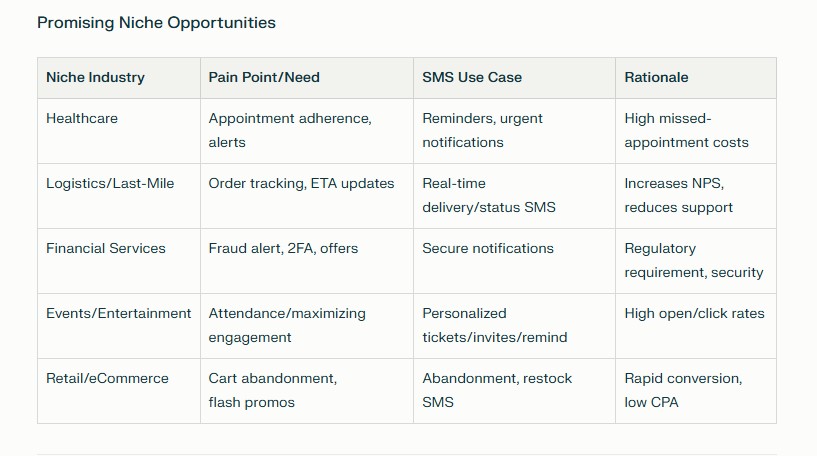Select the 'SMS Use Case' column header
The image size is (817, 456).
472,77
